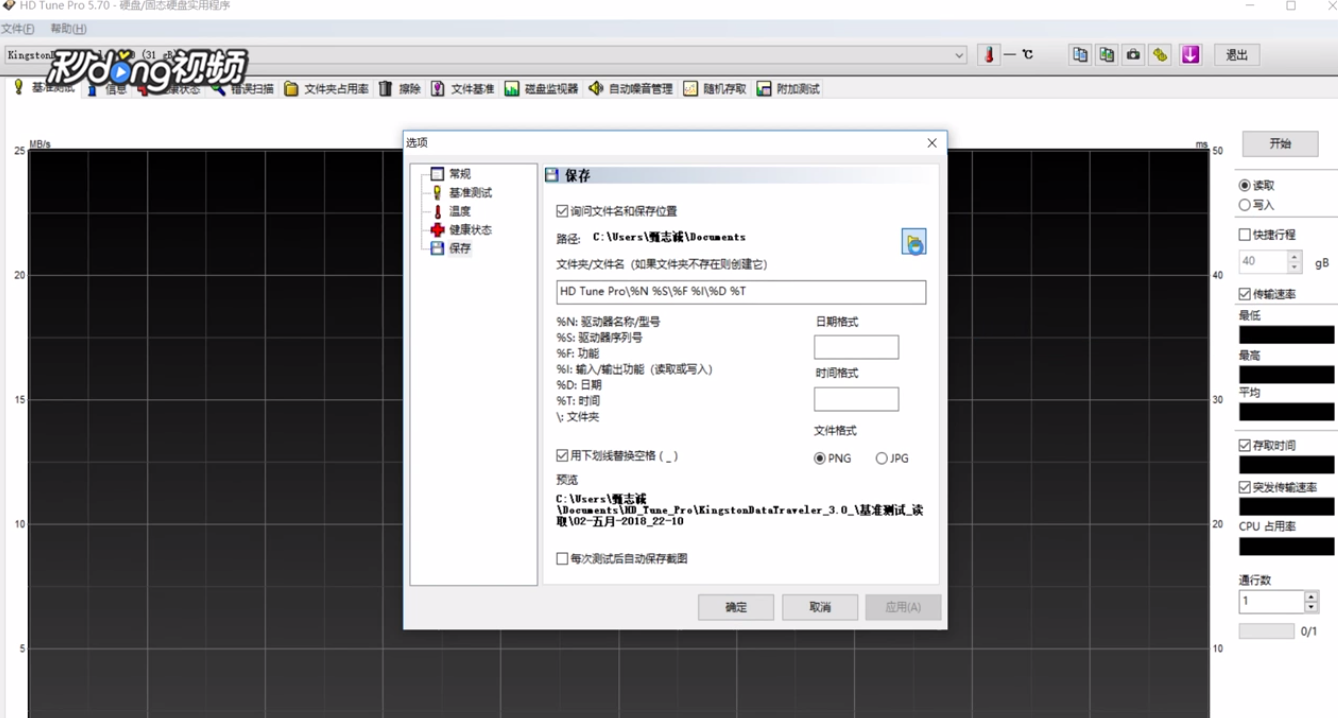The image size is (1338, 718).
Task: Toggle 用下划线替换空格 checkbox
Action: [562, 456]
